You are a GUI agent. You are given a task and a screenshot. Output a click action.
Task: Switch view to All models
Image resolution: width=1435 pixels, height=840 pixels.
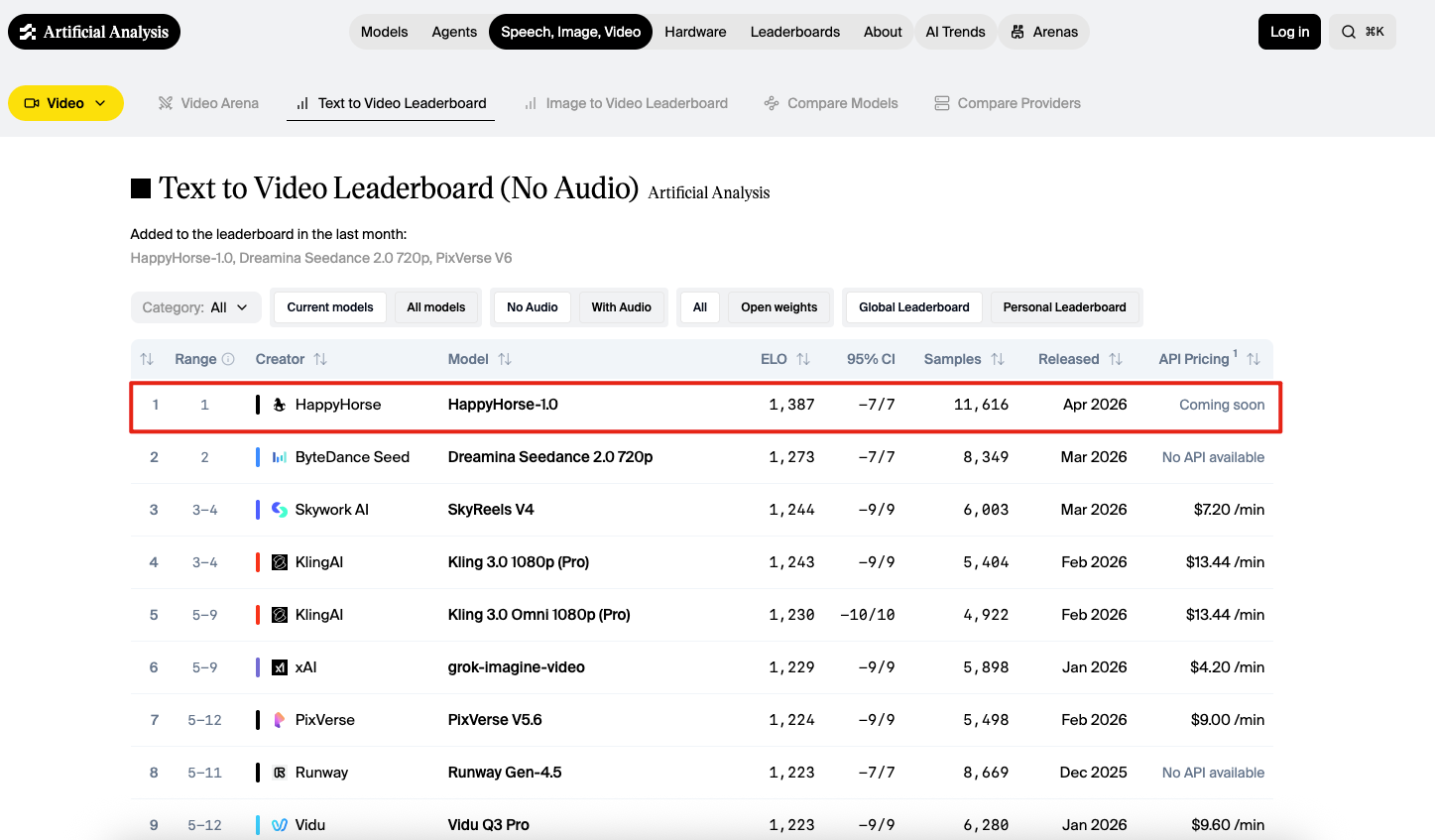coord(436,307)
